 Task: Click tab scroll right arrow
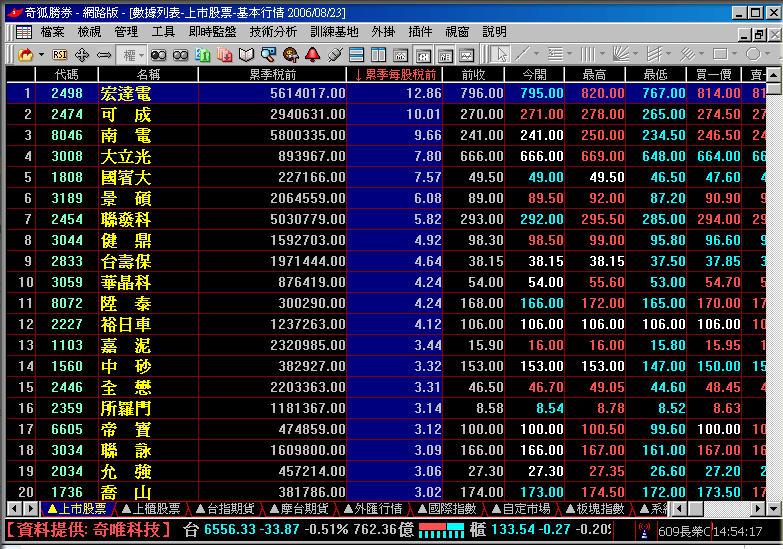31,509
